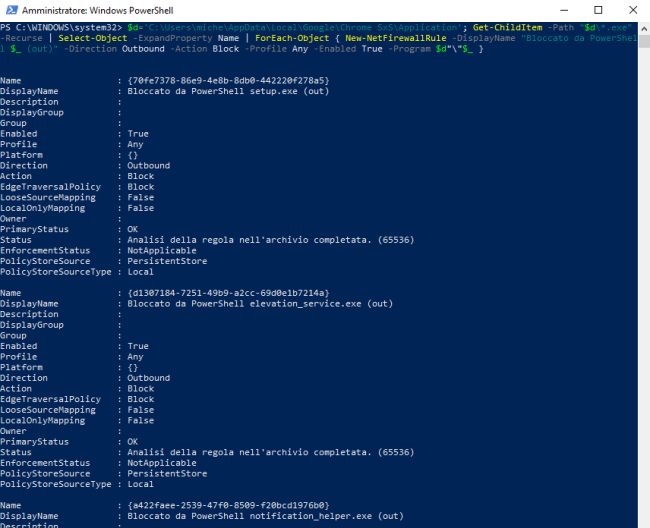Click 'NotApplicable' in the elevation_service.exe rule
Viewport: 650px width, 528px height.
tap(162, 463)
